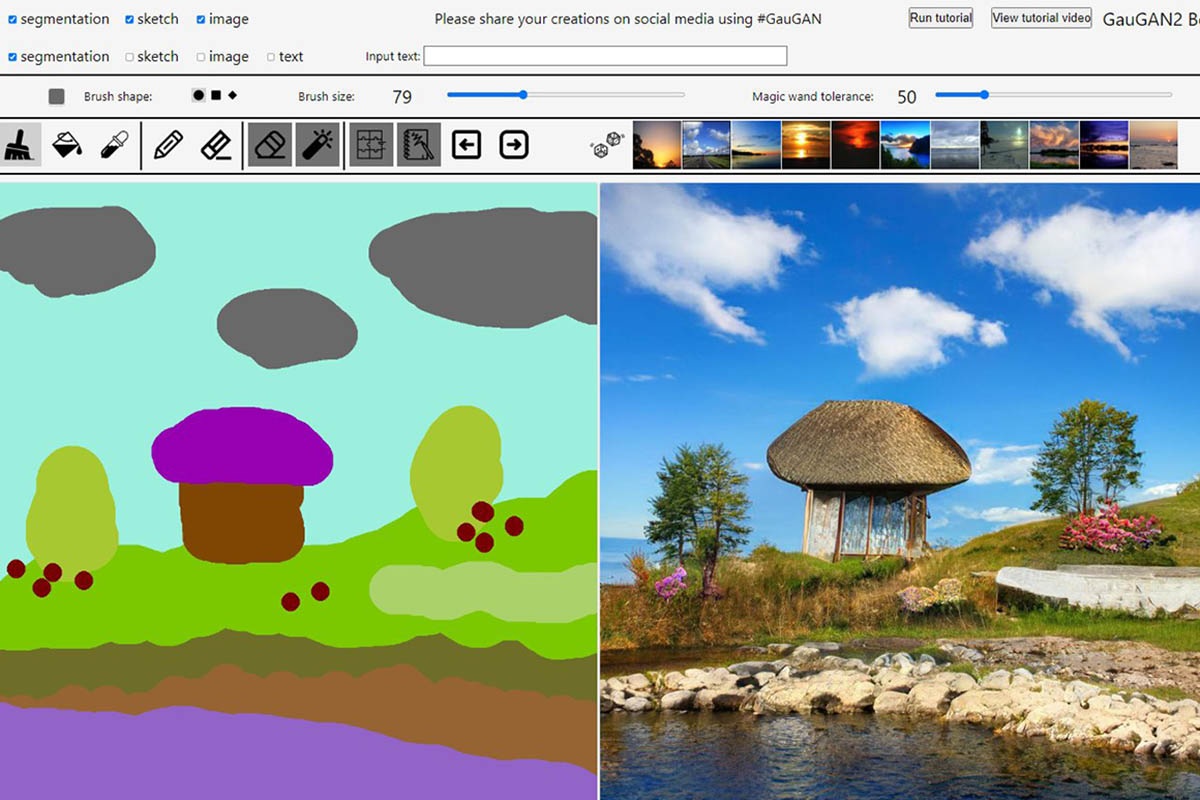Screen dimensions: 1200x800
Task: Open the gray brush color swatch
Action: tap(57, 96)
